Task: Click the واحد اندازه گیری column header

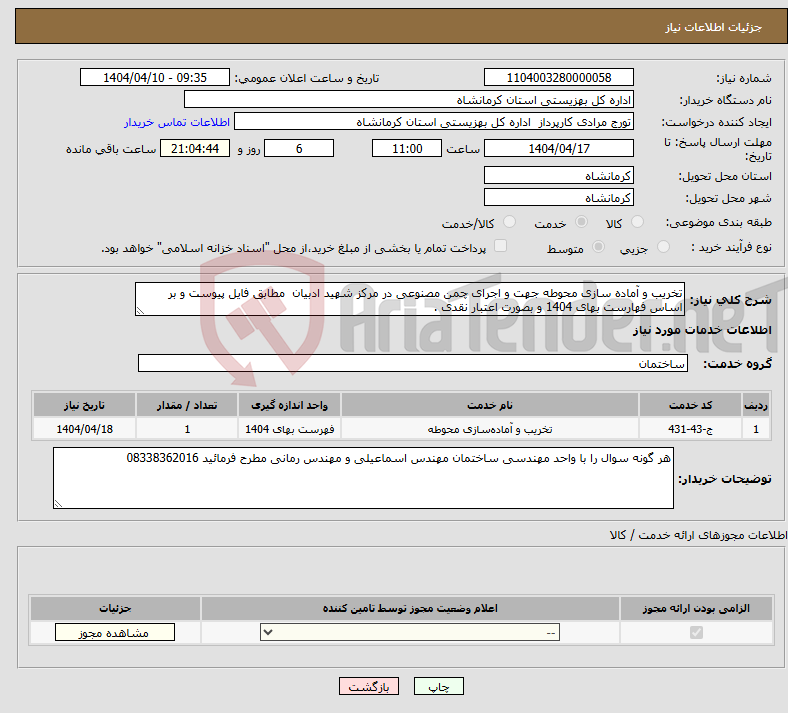Action: coord(289,405)
